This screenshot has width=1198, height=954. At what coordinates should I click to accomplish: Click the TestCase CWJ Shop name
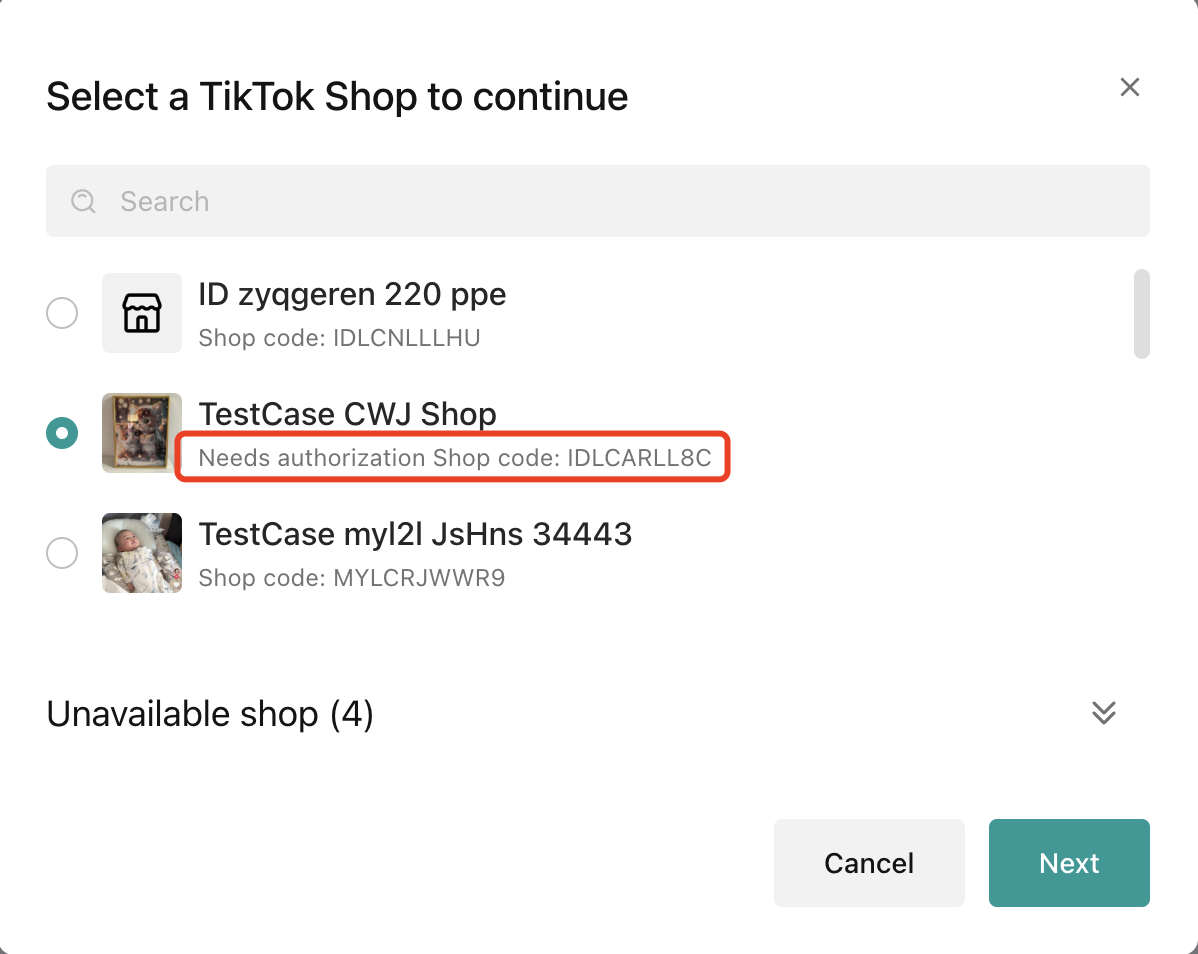point(347,414)
